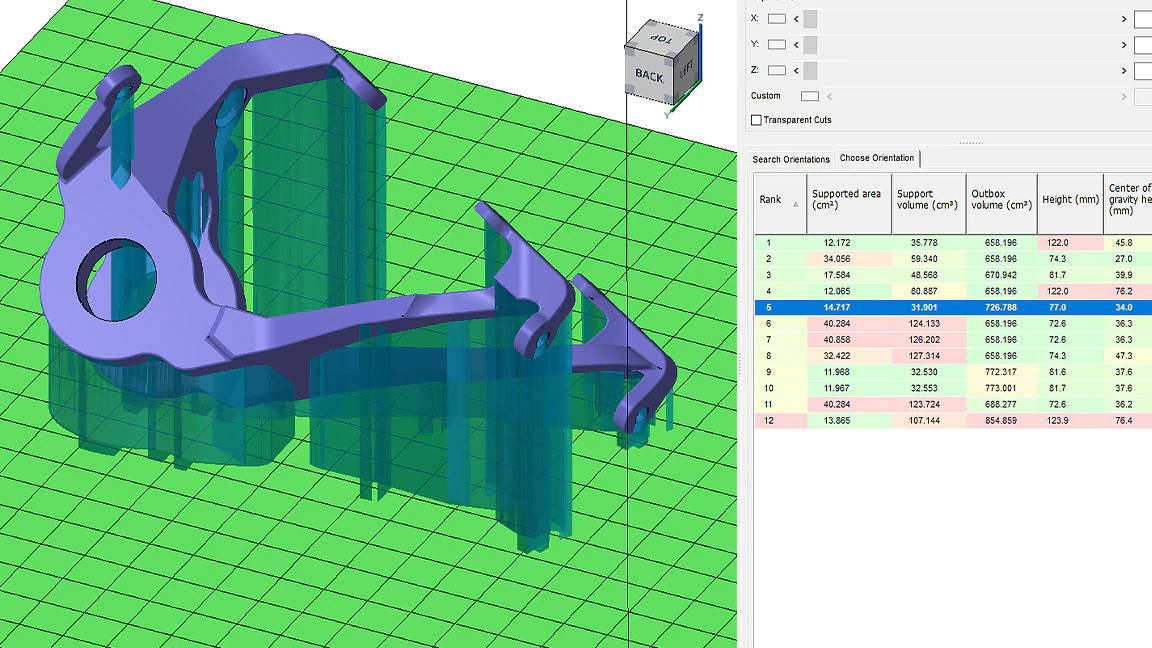Click the LEFT face of view cube
The image size is (1152, 648).
(x=686, y=69)
